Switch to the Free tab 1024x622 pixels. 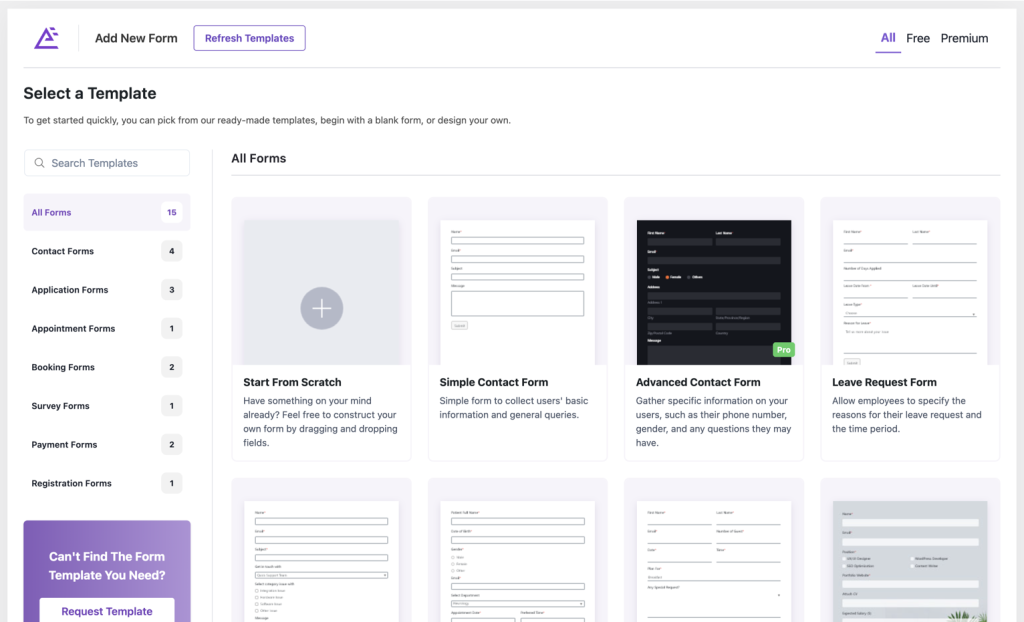coord(918,39)
